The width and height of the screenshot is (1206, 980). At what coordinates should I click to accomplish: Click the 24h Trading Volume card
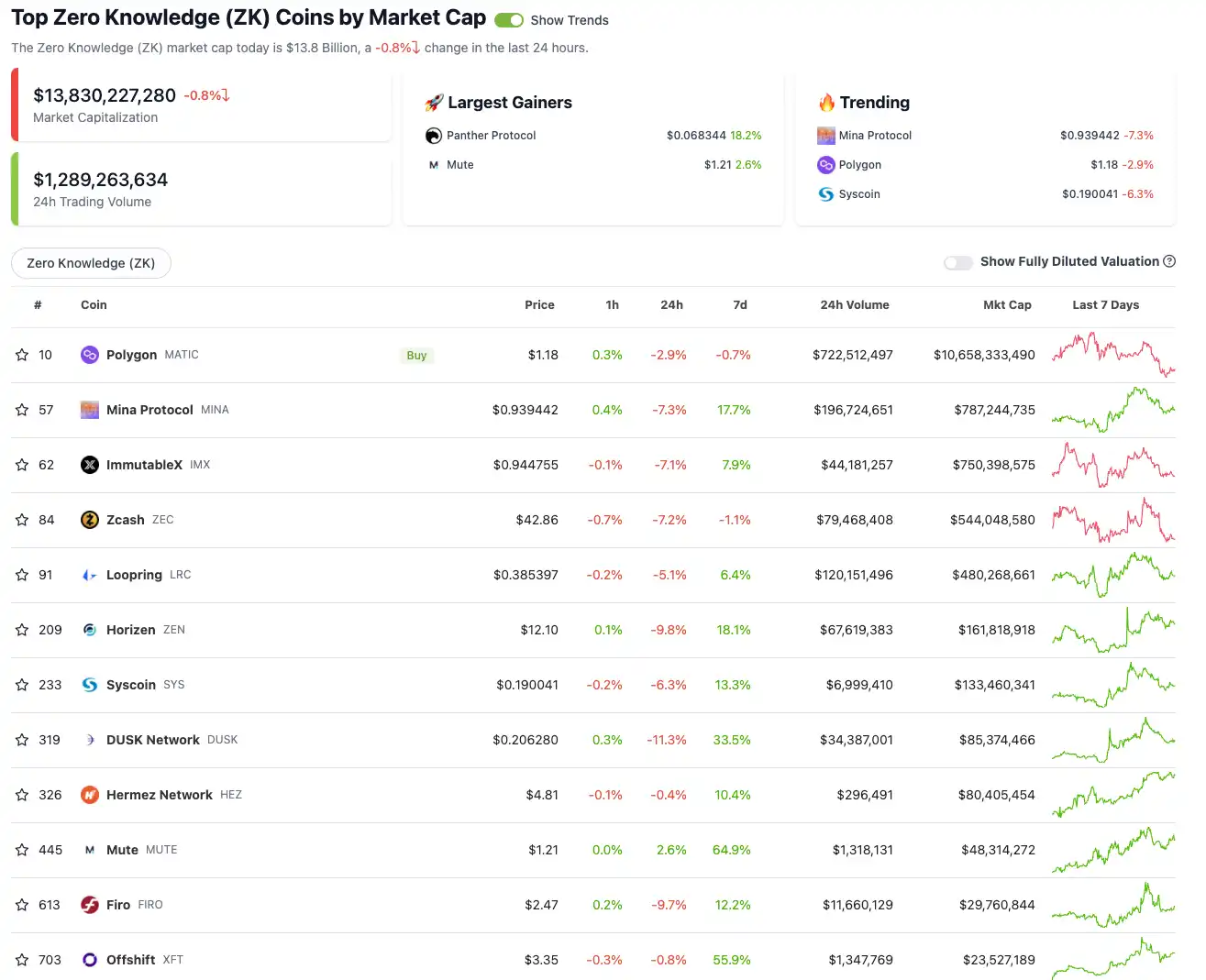coord(202,189)
